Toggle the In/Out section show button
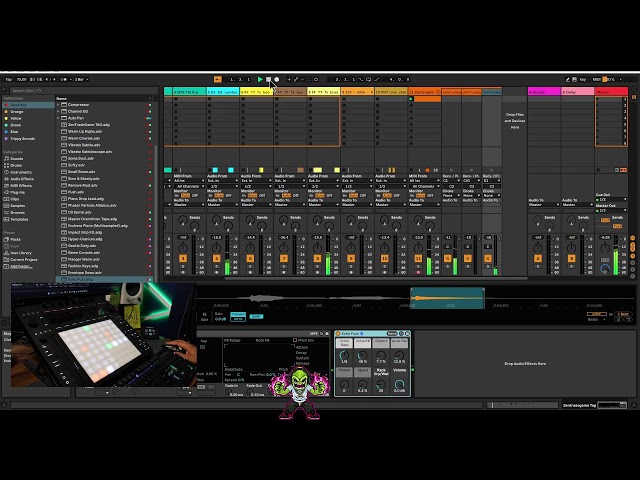Viewport: 640px width, 480px height. coord(633,238)
